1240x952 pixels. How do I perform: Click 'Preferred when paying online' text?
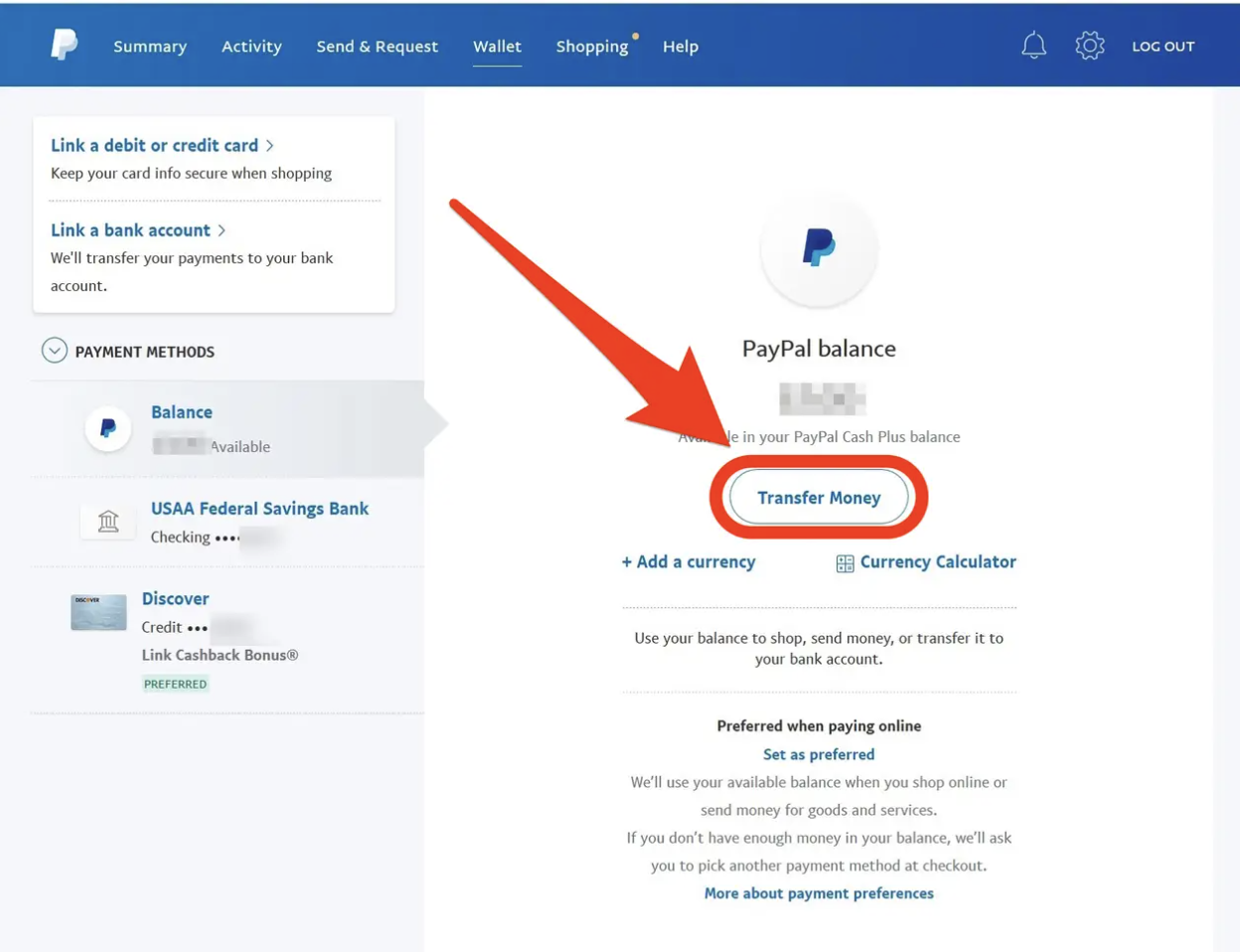tap(819, 725)
